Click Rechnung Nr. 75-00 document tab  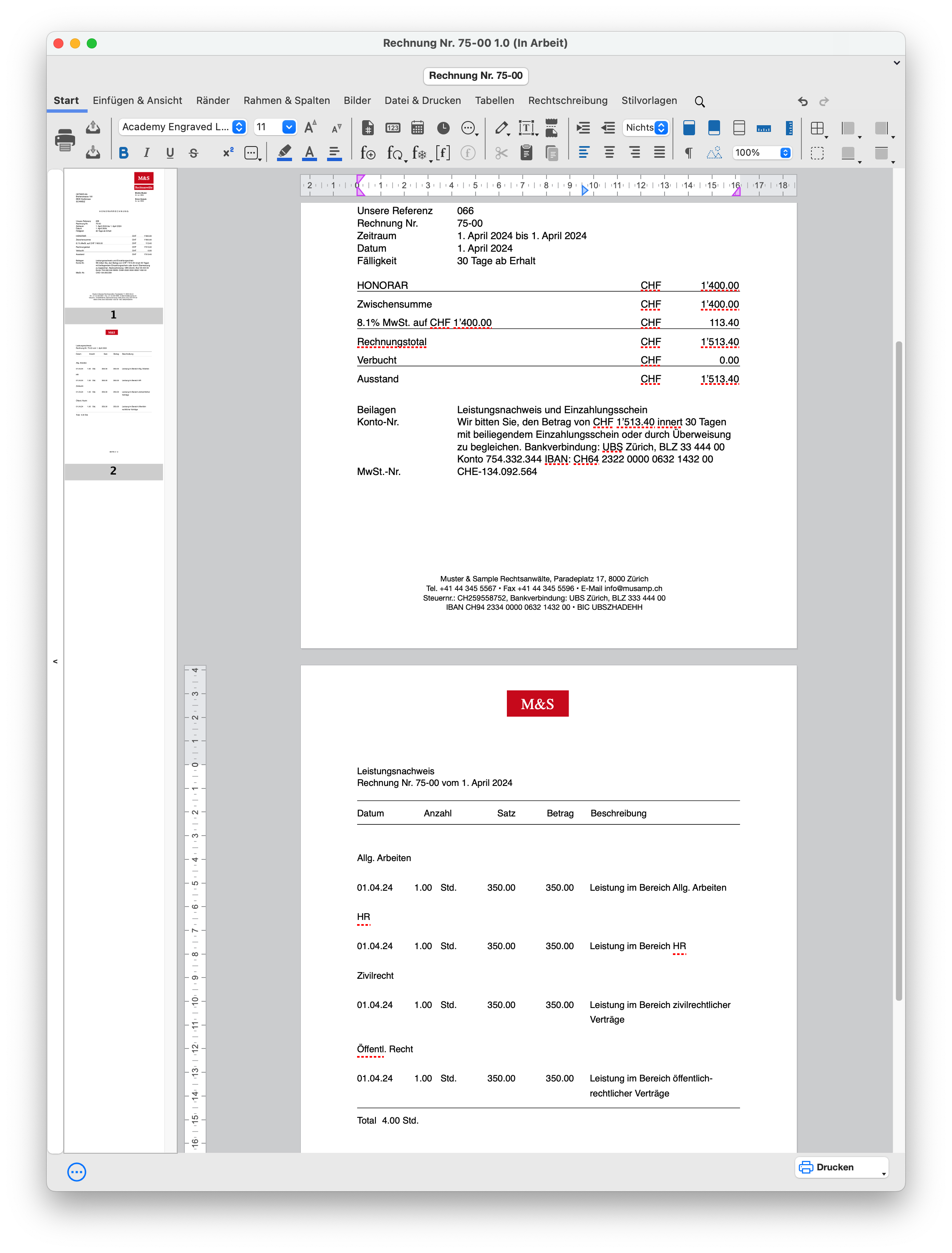coord(476,76)
